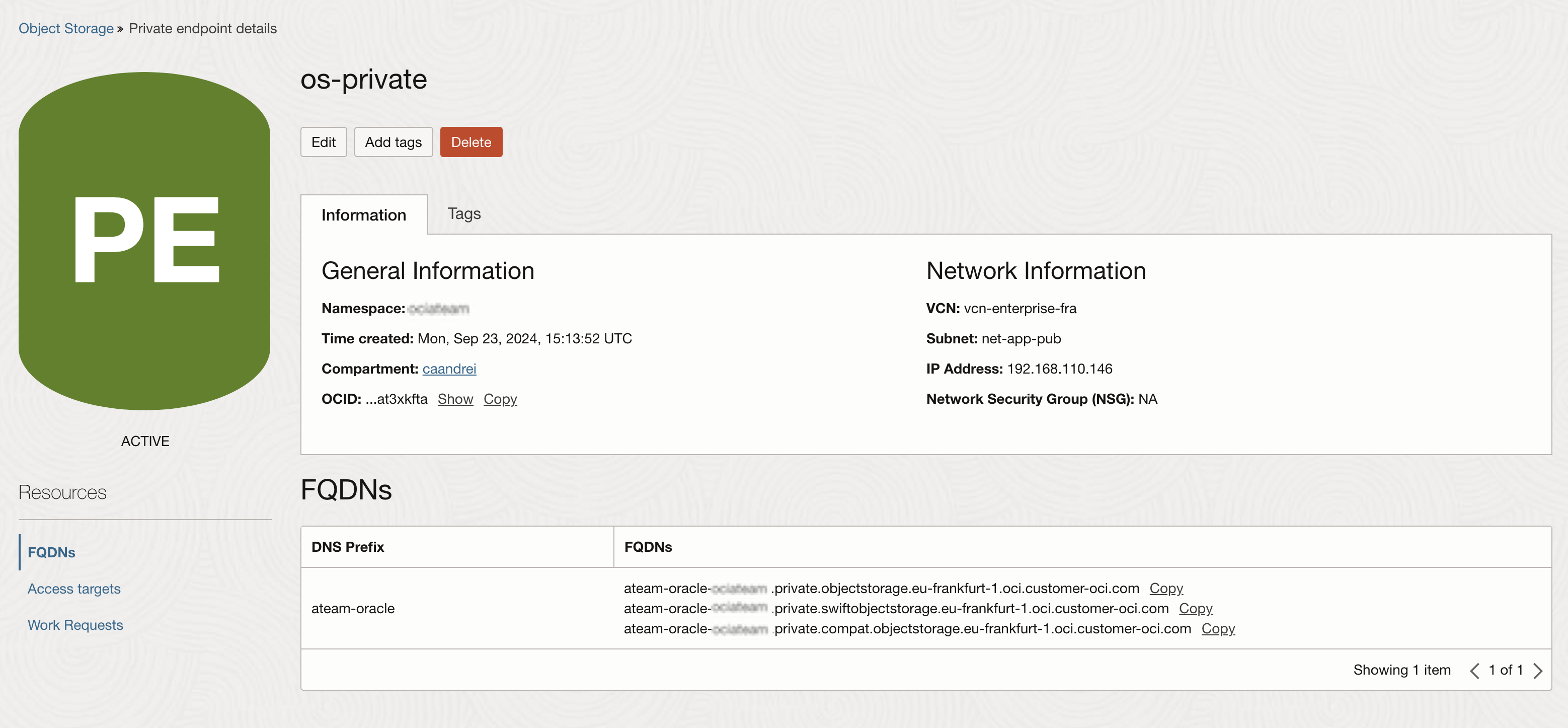Select FQDNs in Resources sidebar
1568x728 pixels.
(51, 553)
